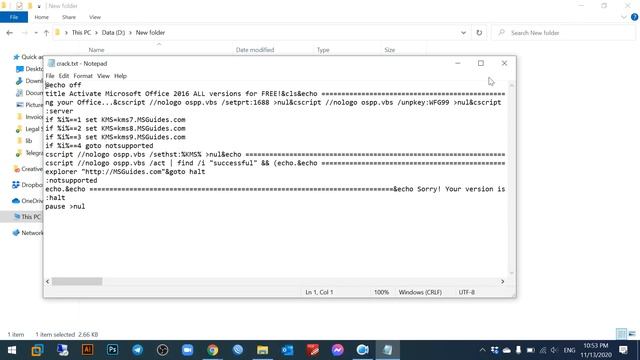Select This PC in address path
The image size is (640, 360).
point(81,33)
